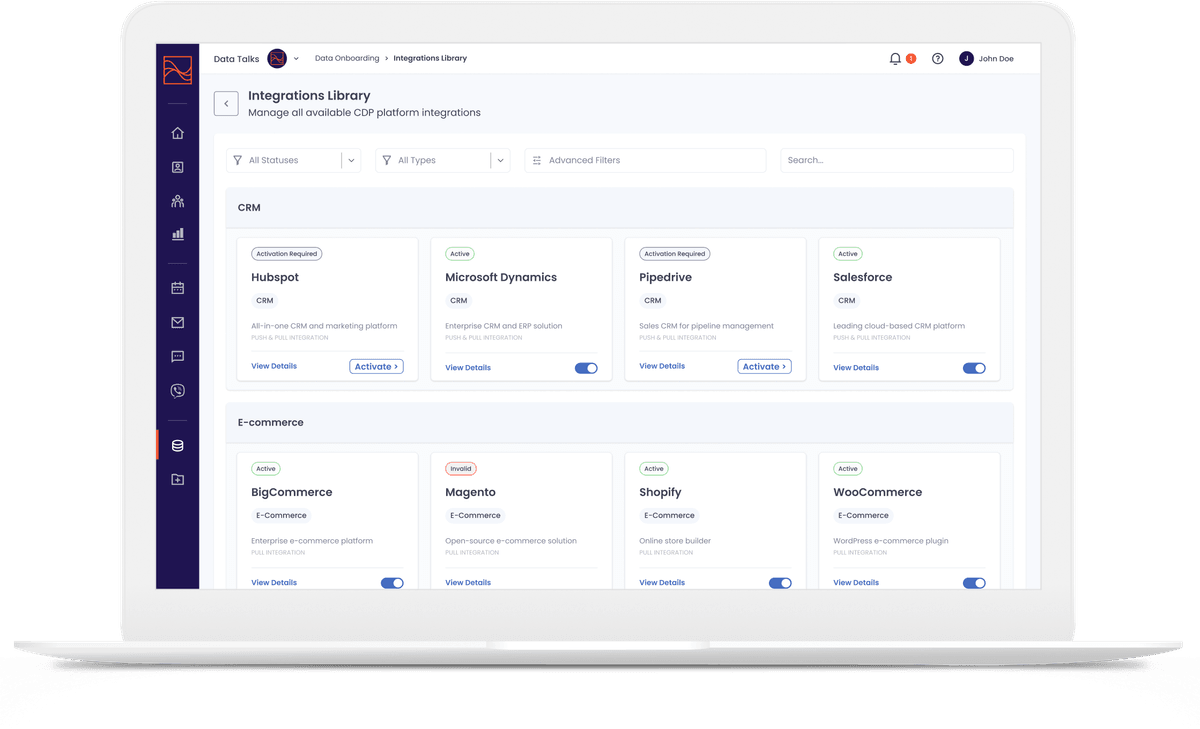Open the All Types dropdown
Image resolution: width=1200 pixels, height=729 pixels.
click(x=443, y=160)
